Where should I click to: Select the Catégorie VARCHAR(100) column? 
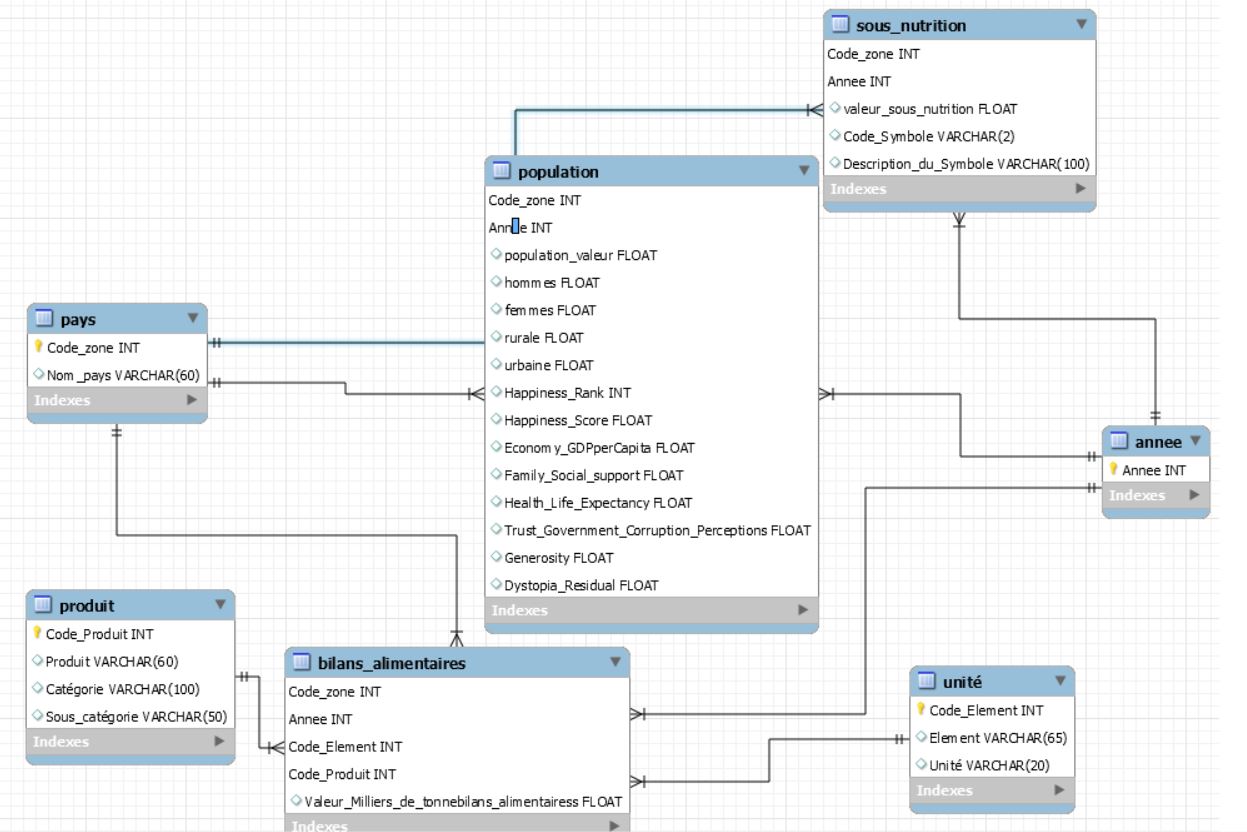pyautogui.click(x=122, y=689)
